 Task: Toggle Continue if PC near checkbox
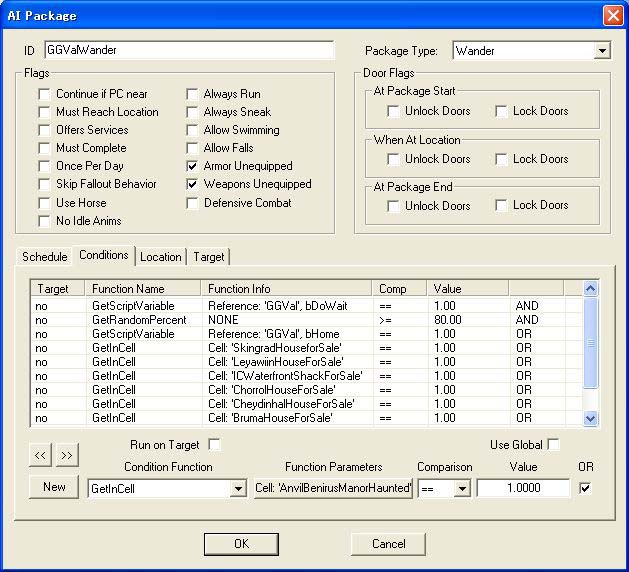tap(44, 94)
